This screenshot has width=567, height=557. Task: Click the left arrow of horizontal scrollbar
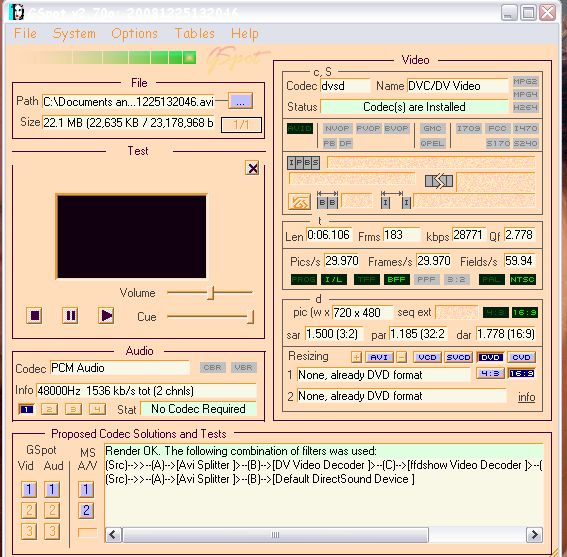pyautogui.click(x=113, y=535)
